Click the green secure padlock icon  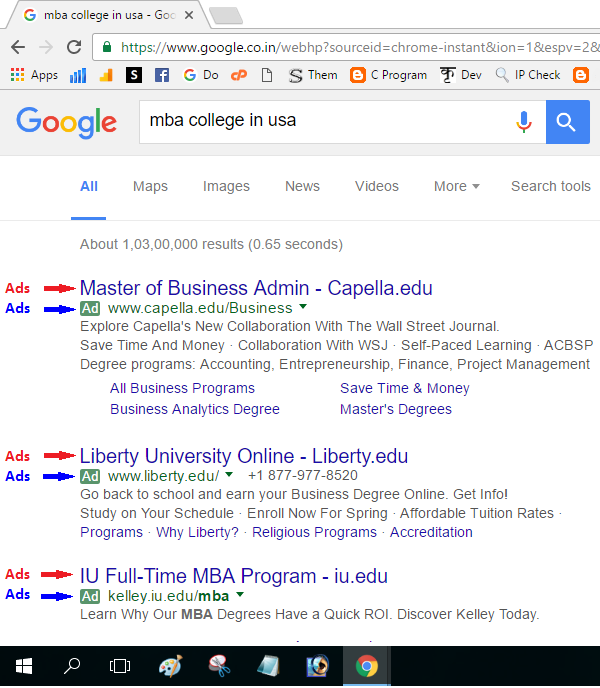point(107,47)
